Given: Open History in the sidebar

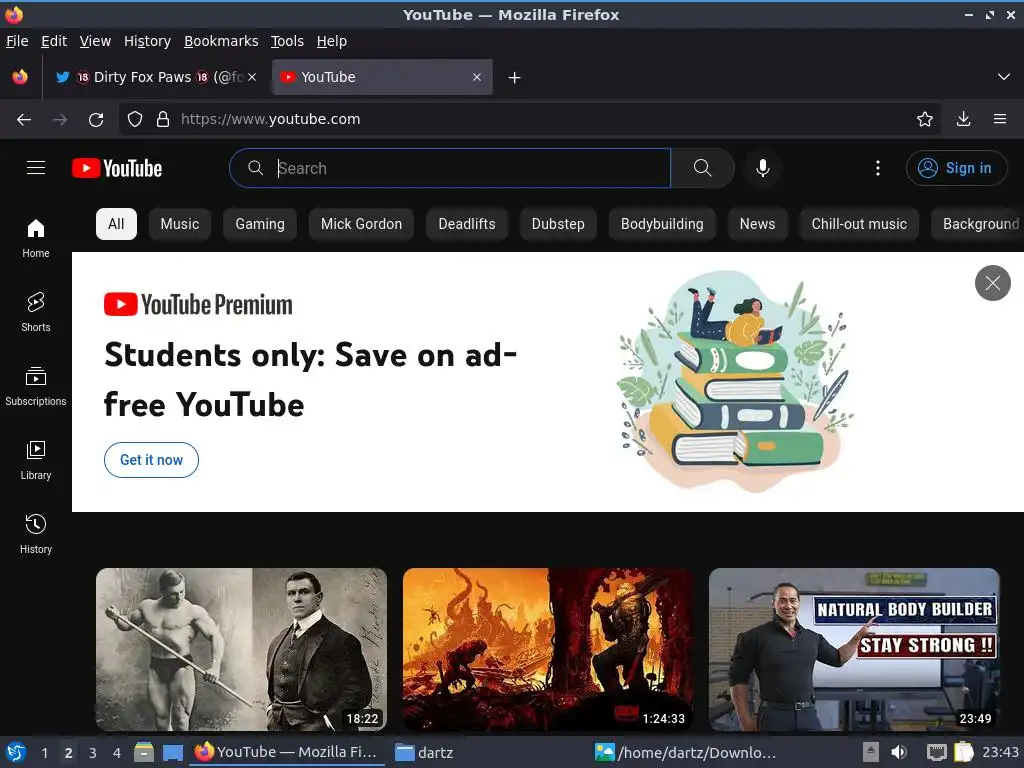Looking at the screenshot, I should tap(36, 534).
